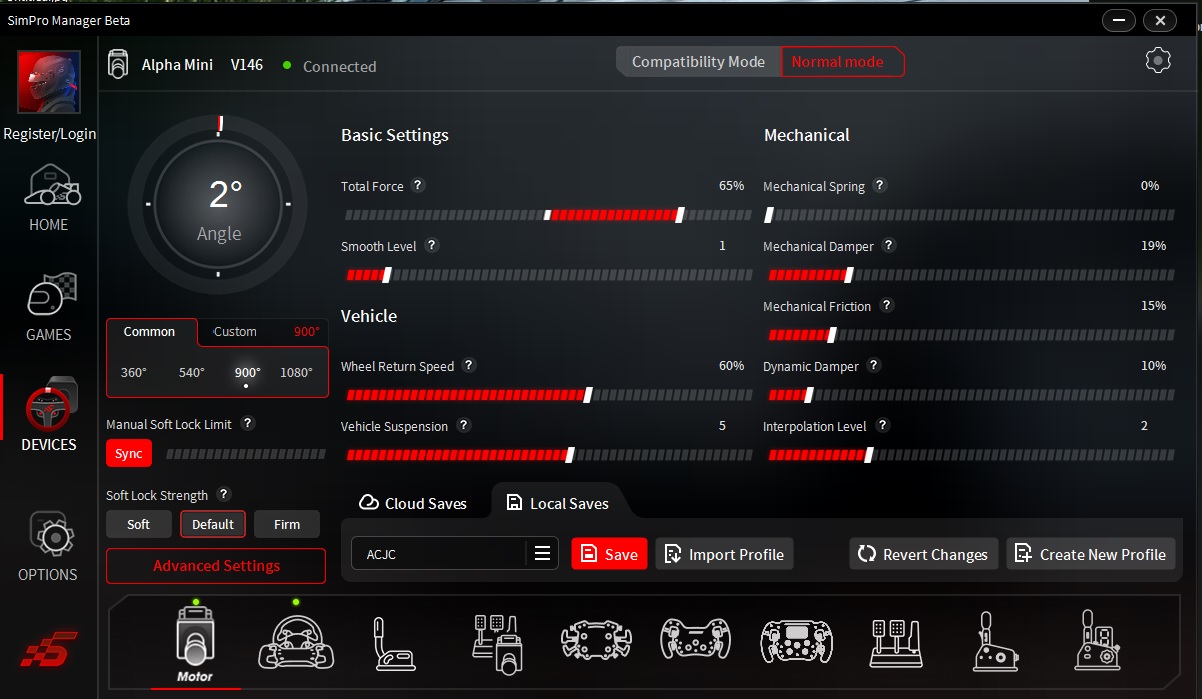
Task: Click Import Profile
Action: click(724, 554)
